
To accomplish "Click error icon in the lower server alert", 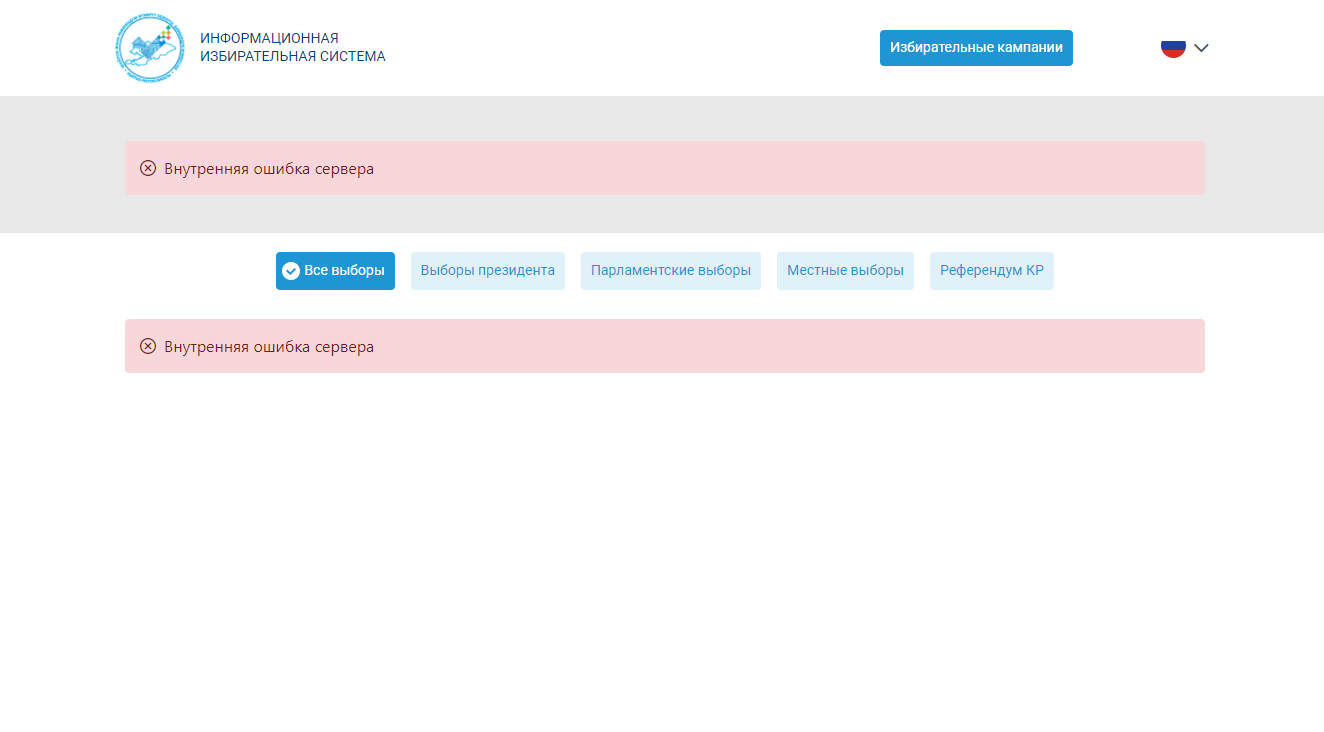I will pos(148,346).
